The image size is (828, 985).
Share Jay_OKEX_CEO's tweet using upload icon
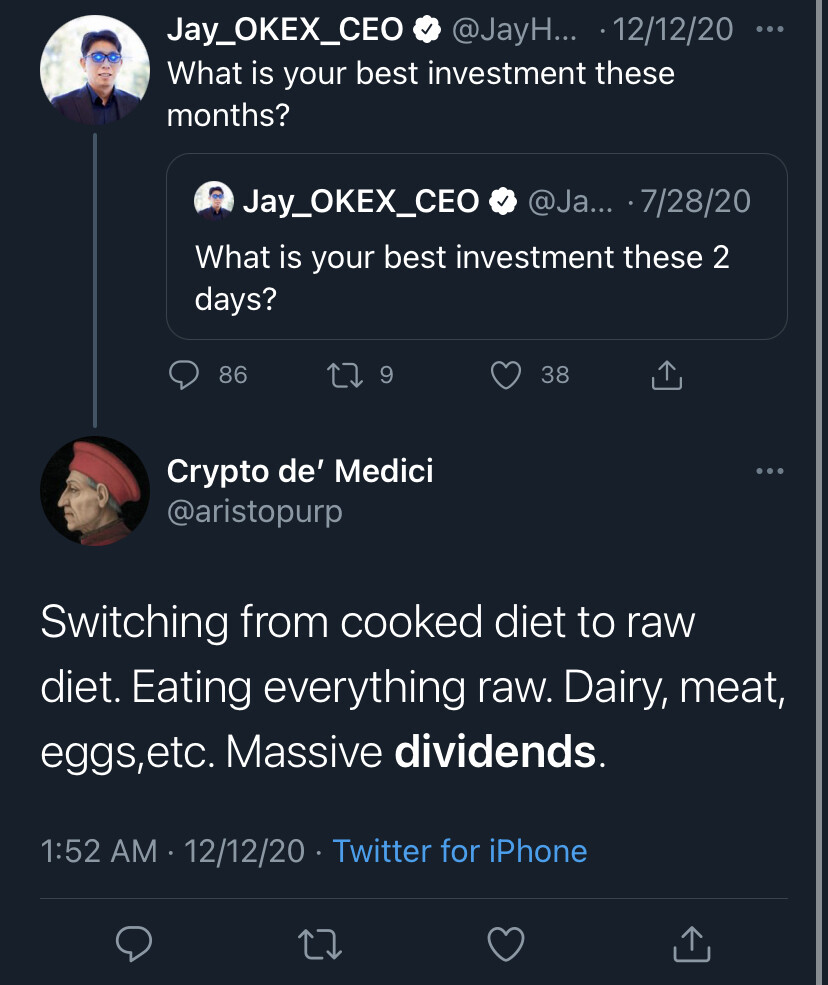(666, 375)
